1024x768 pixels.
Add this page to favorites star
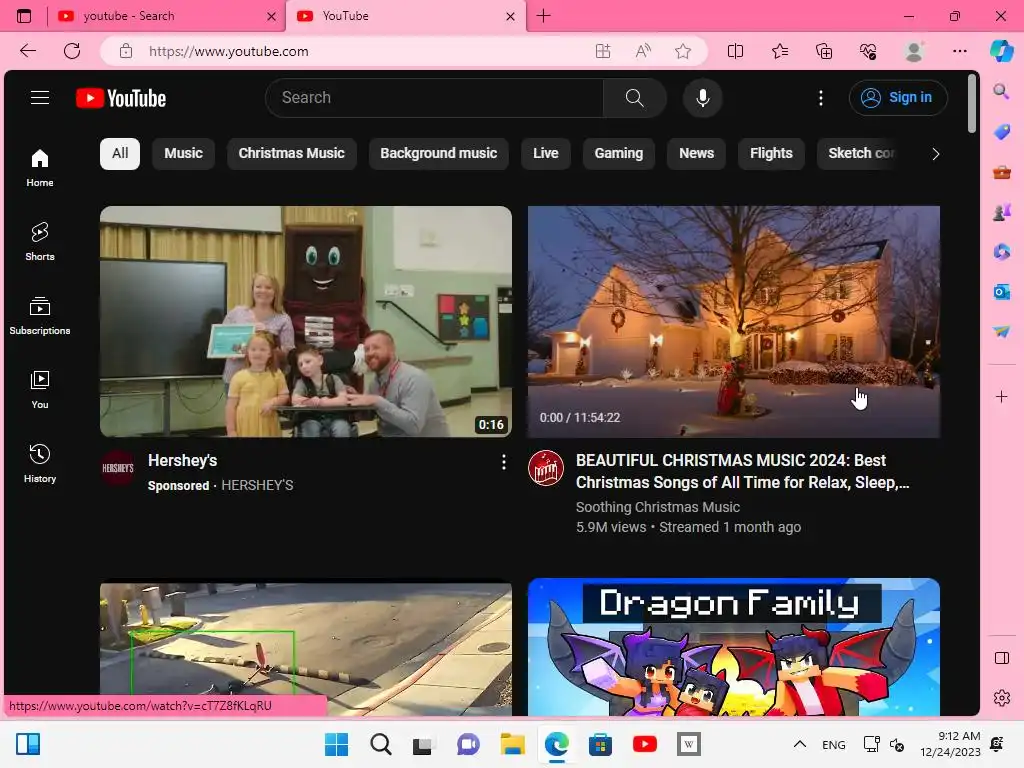[x=683, y=51]
